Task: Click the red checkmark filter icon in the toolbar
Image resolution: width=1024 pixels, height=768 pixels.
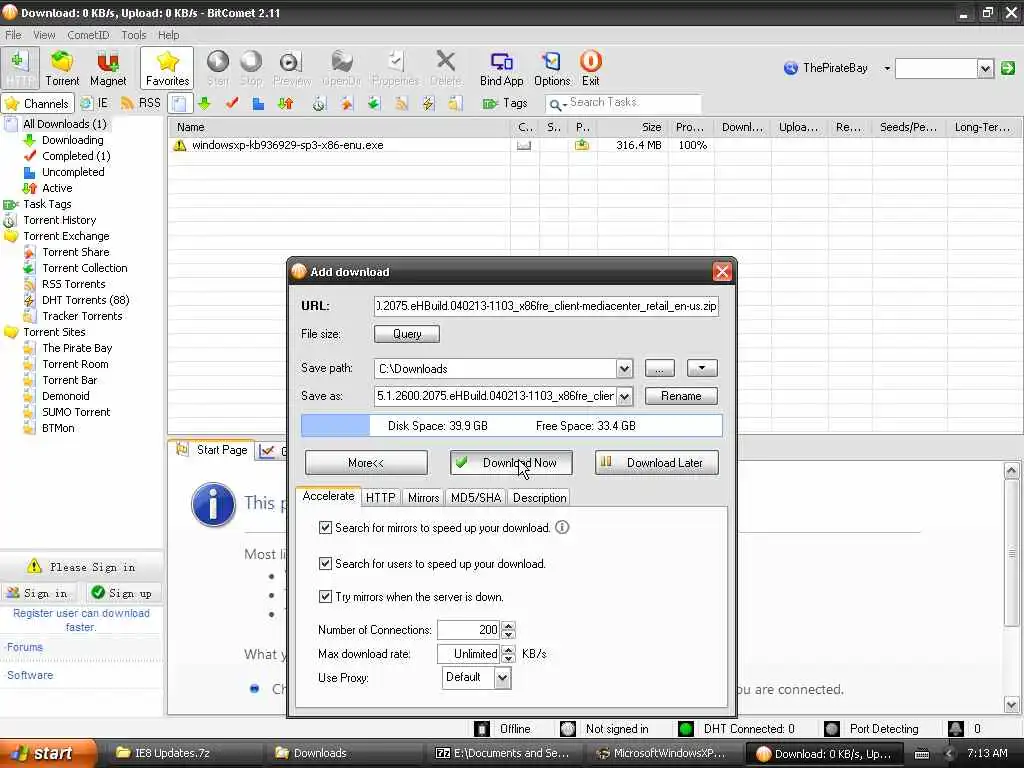Action: 232,103
